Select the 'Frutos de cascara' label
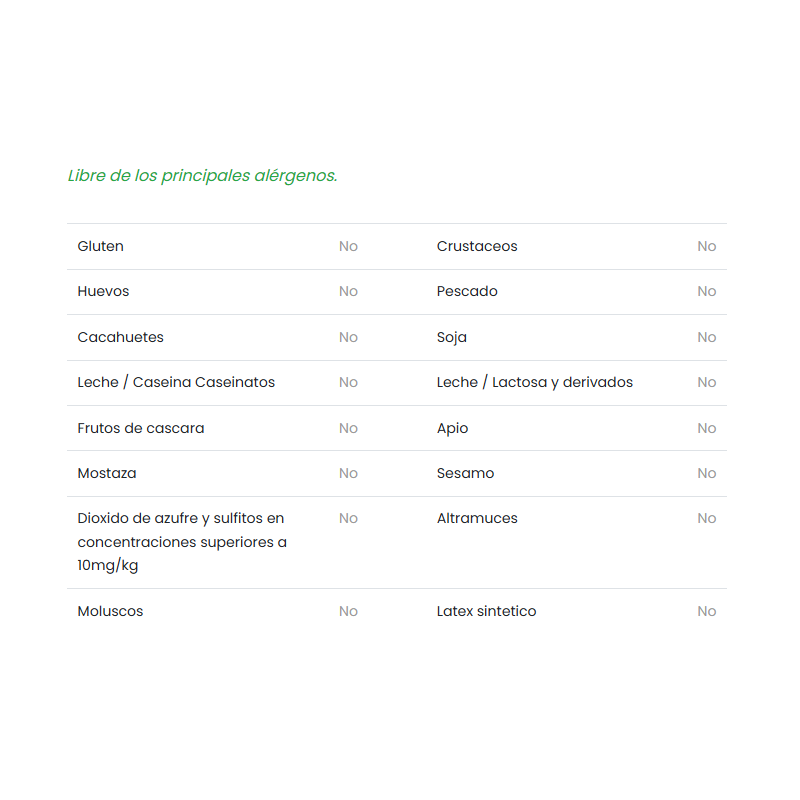This screenshot has height=800, width=800. [141, 428]
